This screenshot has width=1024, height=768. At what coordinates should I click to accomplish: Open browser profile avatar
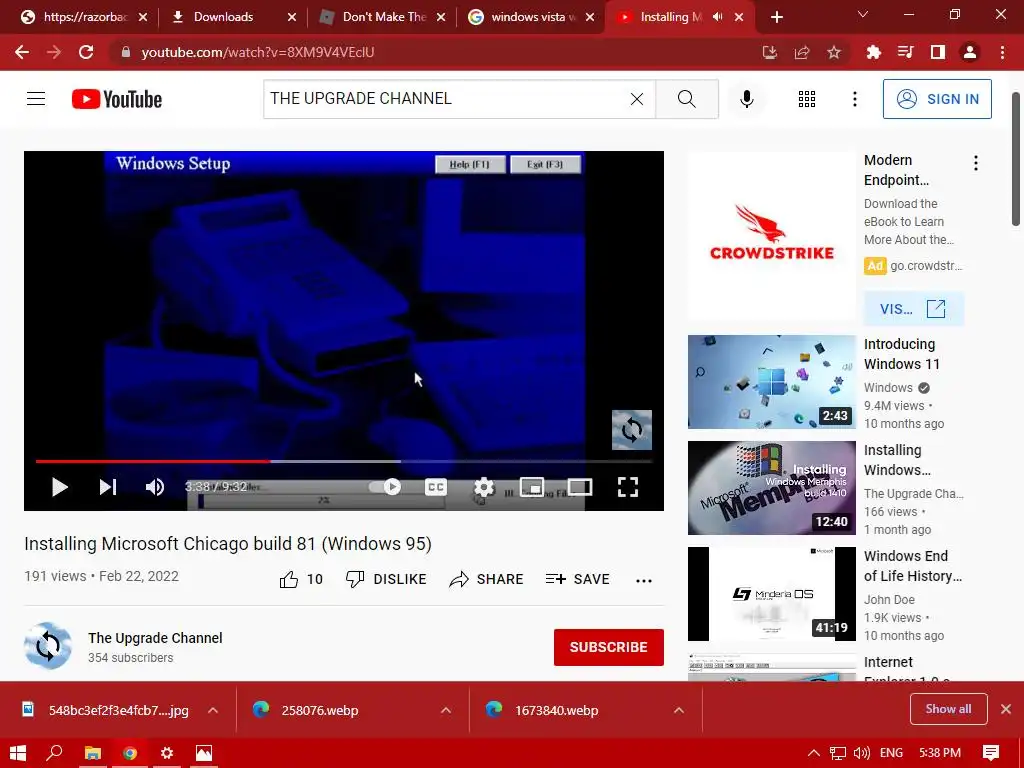pyautogui.click(x=970, y=52)
